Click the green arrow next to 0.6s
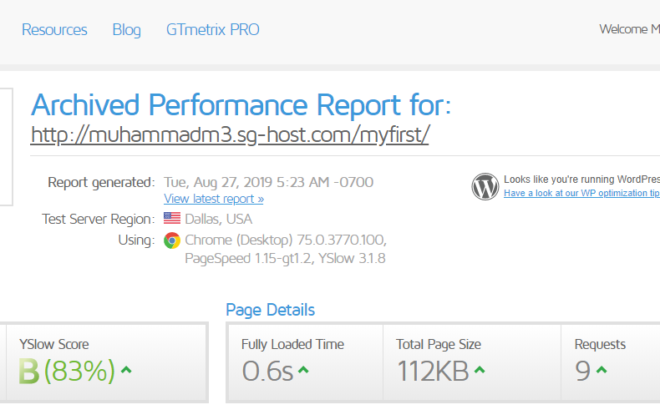This screenshot has width=660, height=420. [x=303, y=370]
